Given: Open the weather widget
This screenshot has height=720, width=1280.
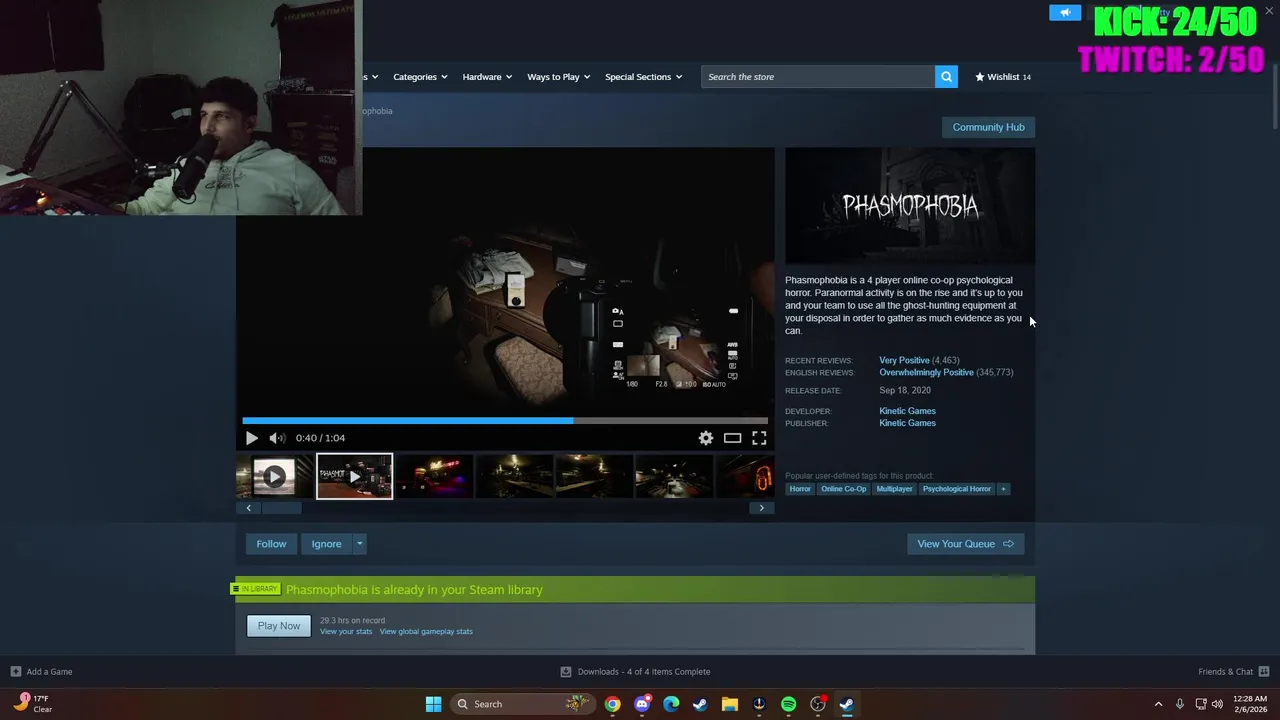Looking at the screenshot, I should 33,704.
